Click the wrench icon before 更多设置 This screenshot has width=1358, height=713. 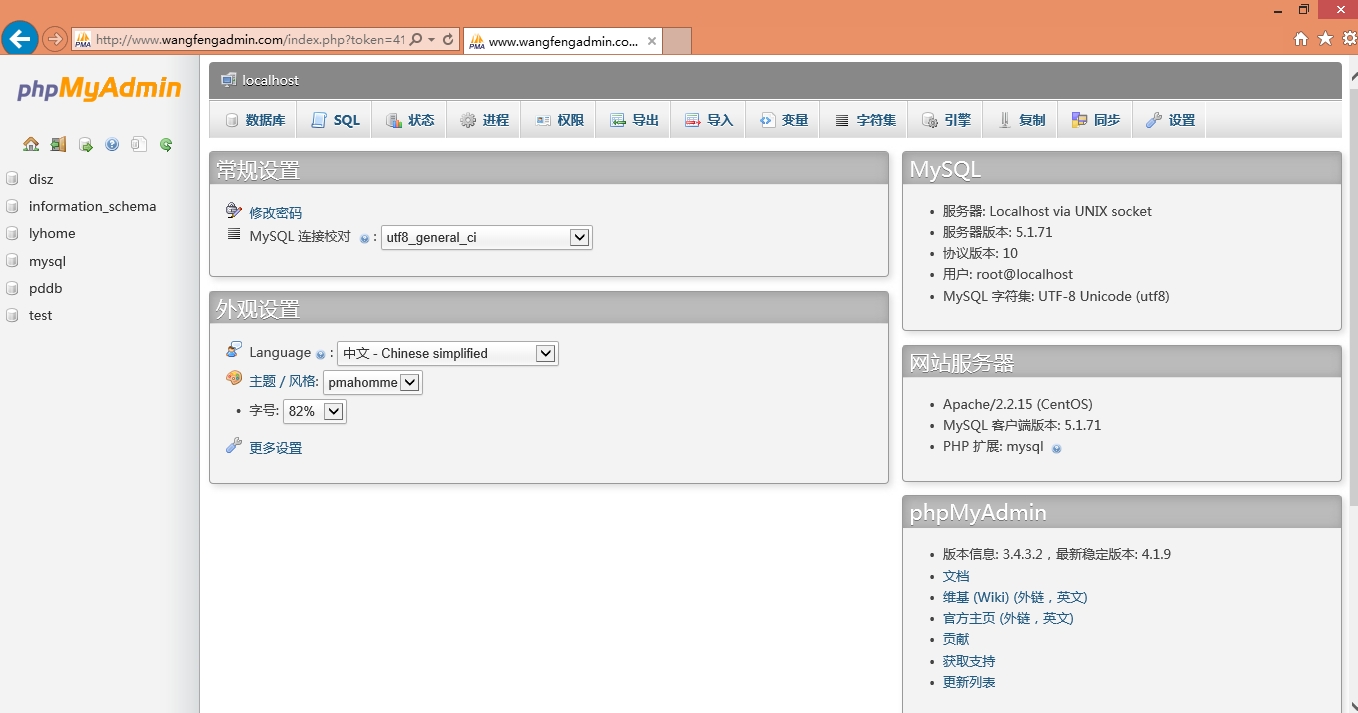(234, 446)
